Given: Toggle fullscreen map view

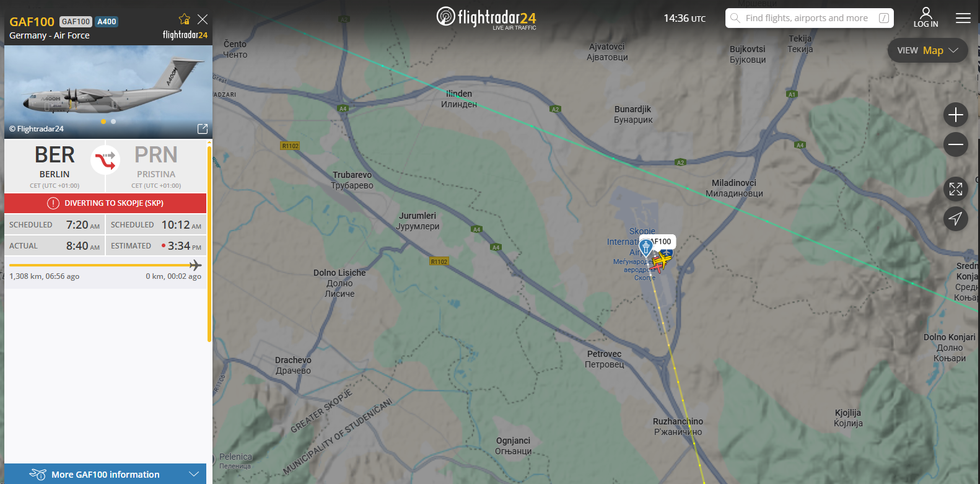Looking at the screenshot, I should (956, 189).
